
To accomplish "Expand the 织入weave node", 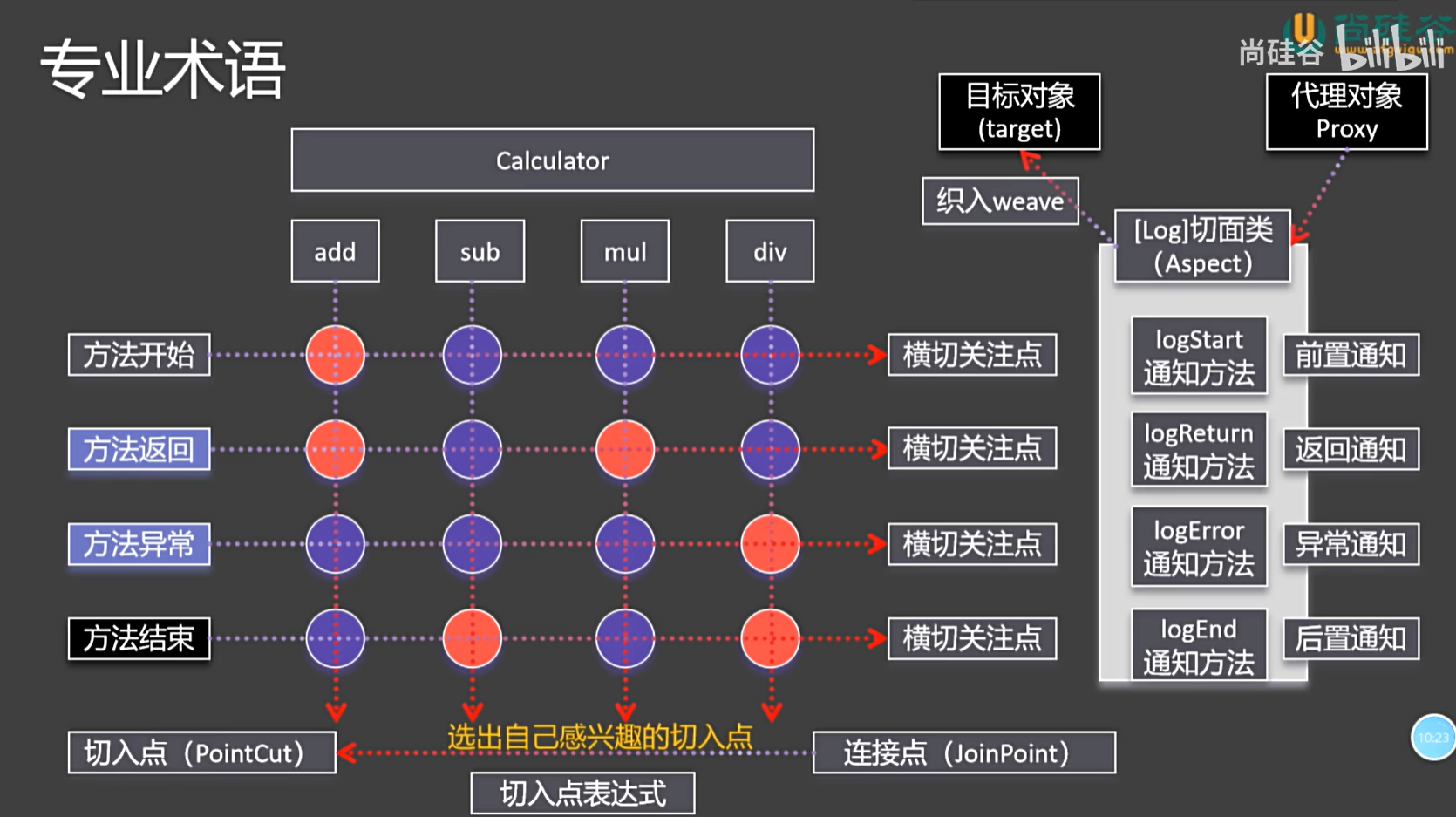I will coord(1000,201).
